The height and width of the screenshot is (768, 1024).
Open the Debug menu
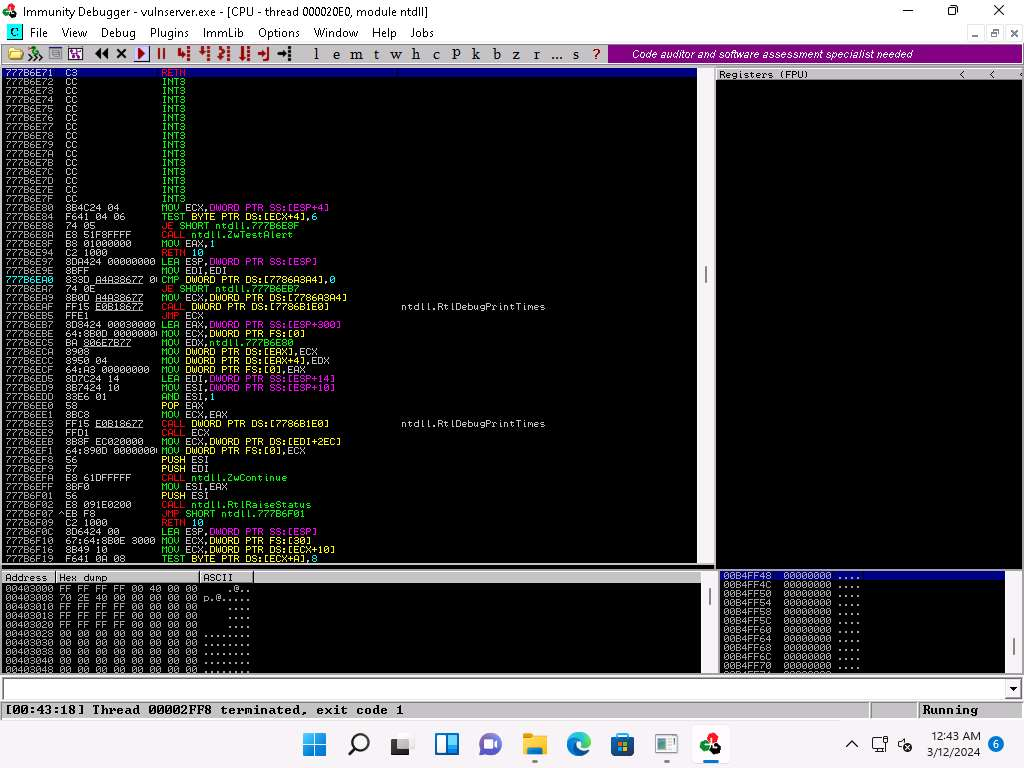click(x=118, y=33)
